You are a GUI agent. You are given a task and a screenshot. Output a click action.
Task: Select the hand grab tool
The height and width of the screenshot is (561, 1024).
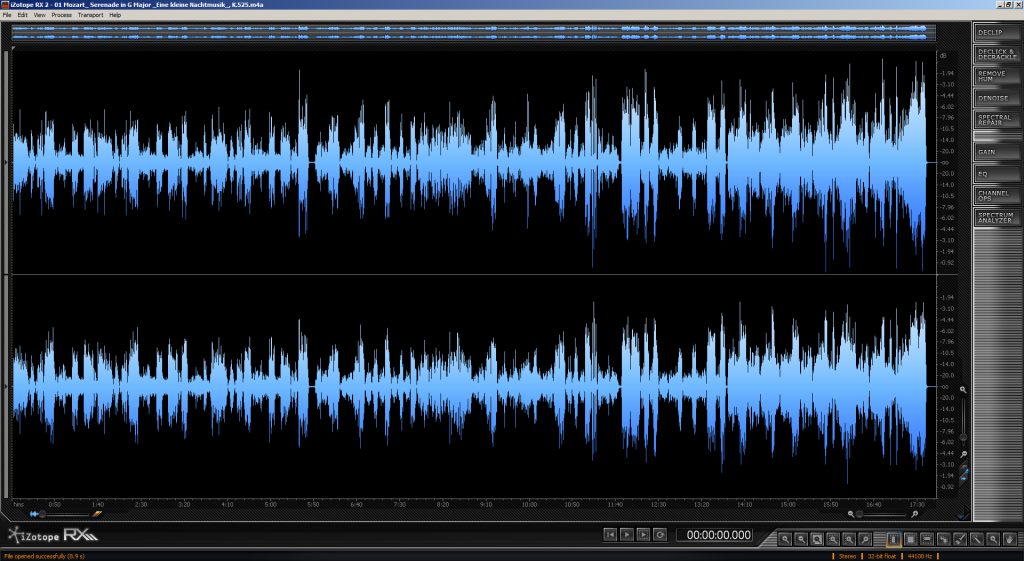coord(1010,539)
